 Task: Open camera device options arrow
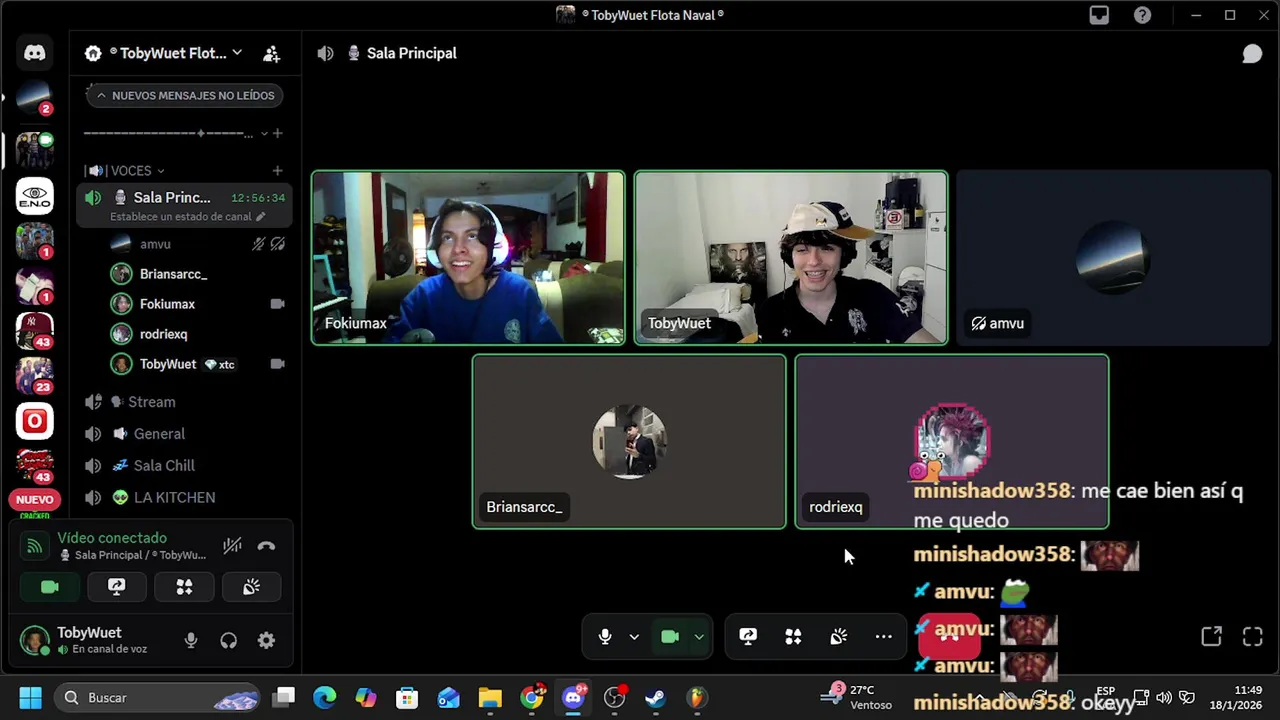[x=699, y=637]
